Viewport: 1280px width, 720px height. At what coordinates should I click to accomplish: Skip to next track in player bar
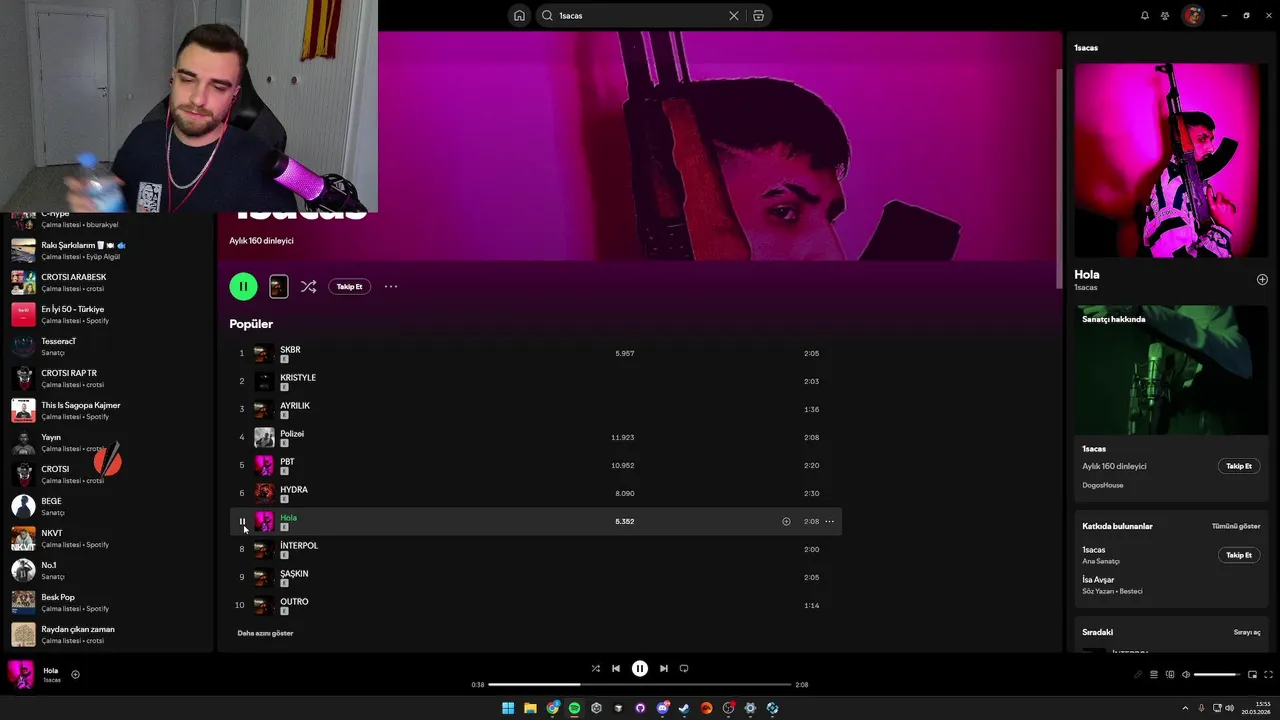coord(663,668)
